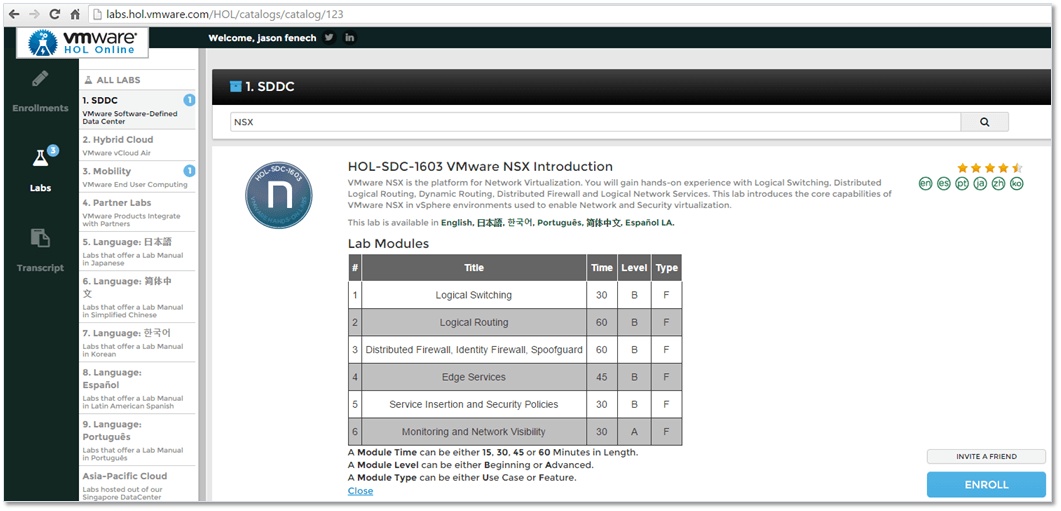Image resolution: width=1061 pixels, height=511 pixels.
Task: Click the HOL-SDC-1603 VMware NSX Introduction title
Action: coord(480,166)
